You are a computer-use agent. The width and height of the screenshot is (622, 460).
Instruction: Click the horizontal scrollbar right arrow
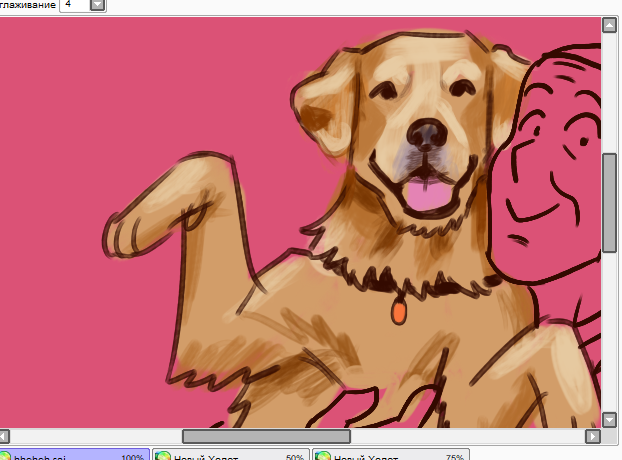(x=593, y=436)
